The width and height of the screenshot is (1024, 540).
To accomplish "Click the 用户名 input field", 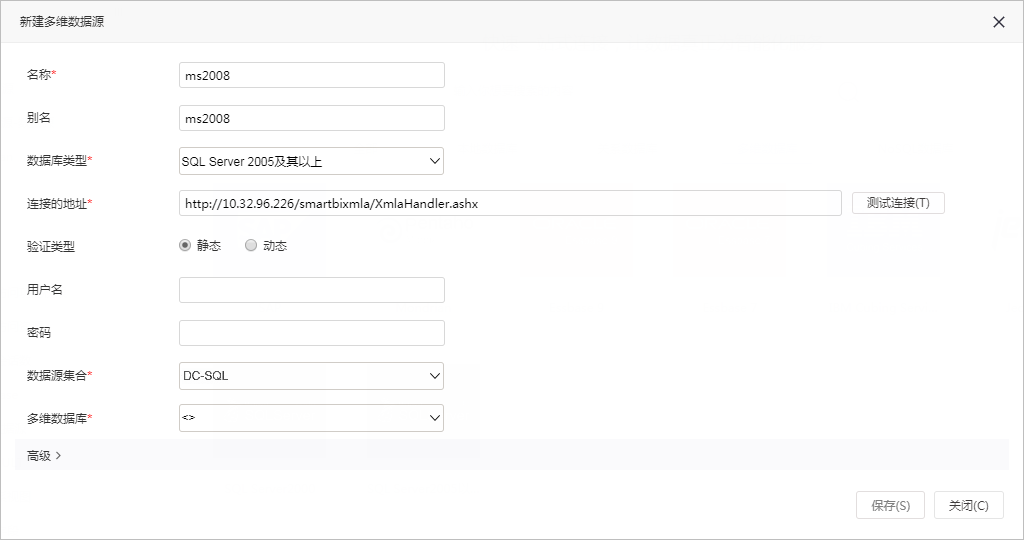I will pyautogui.click(x=312, y=290).
